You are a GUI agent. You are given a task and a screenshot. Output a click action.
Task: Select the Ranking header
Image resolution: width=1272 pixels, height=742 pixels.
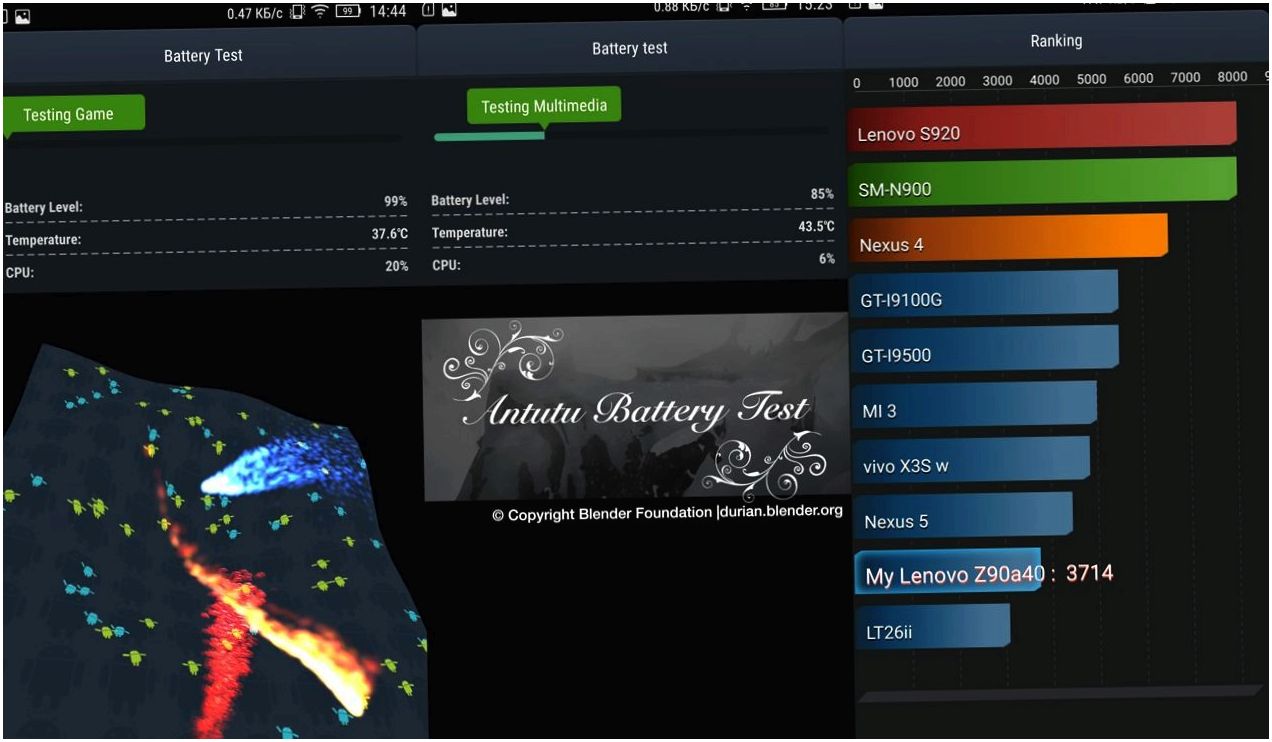pos(1056,41)
